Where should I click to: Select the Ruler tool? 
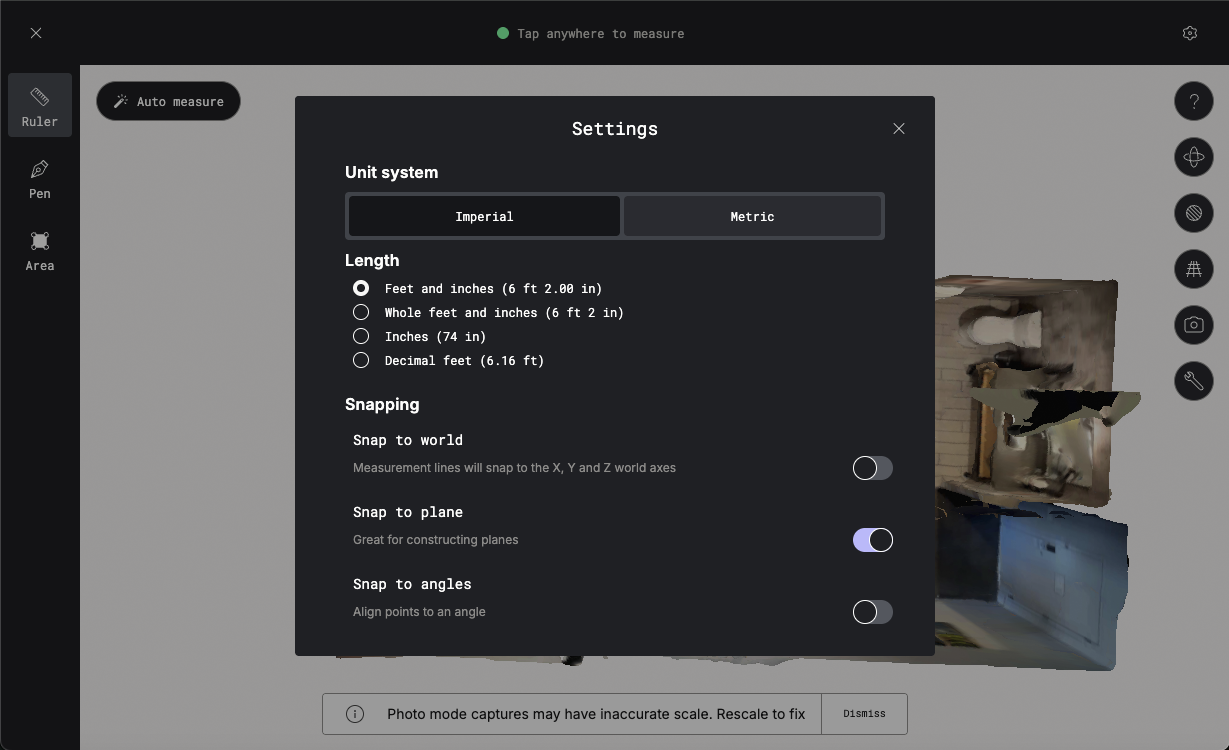click(40, 105)
